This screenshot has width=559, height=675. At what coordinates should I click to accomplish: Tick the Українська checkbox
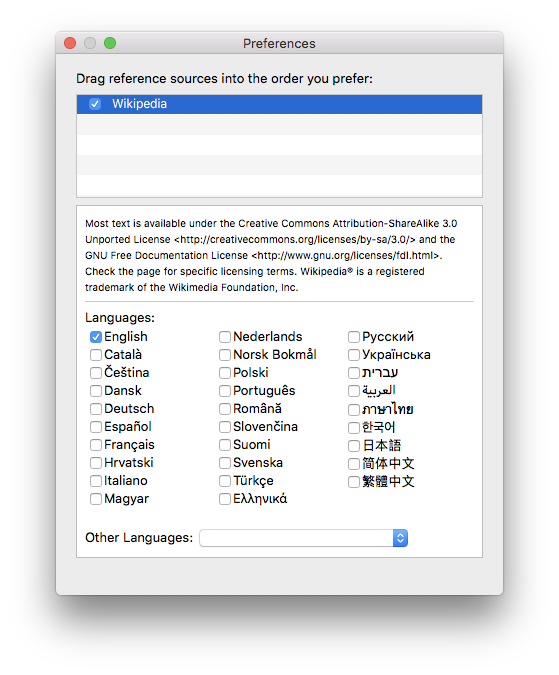point(354,355)
